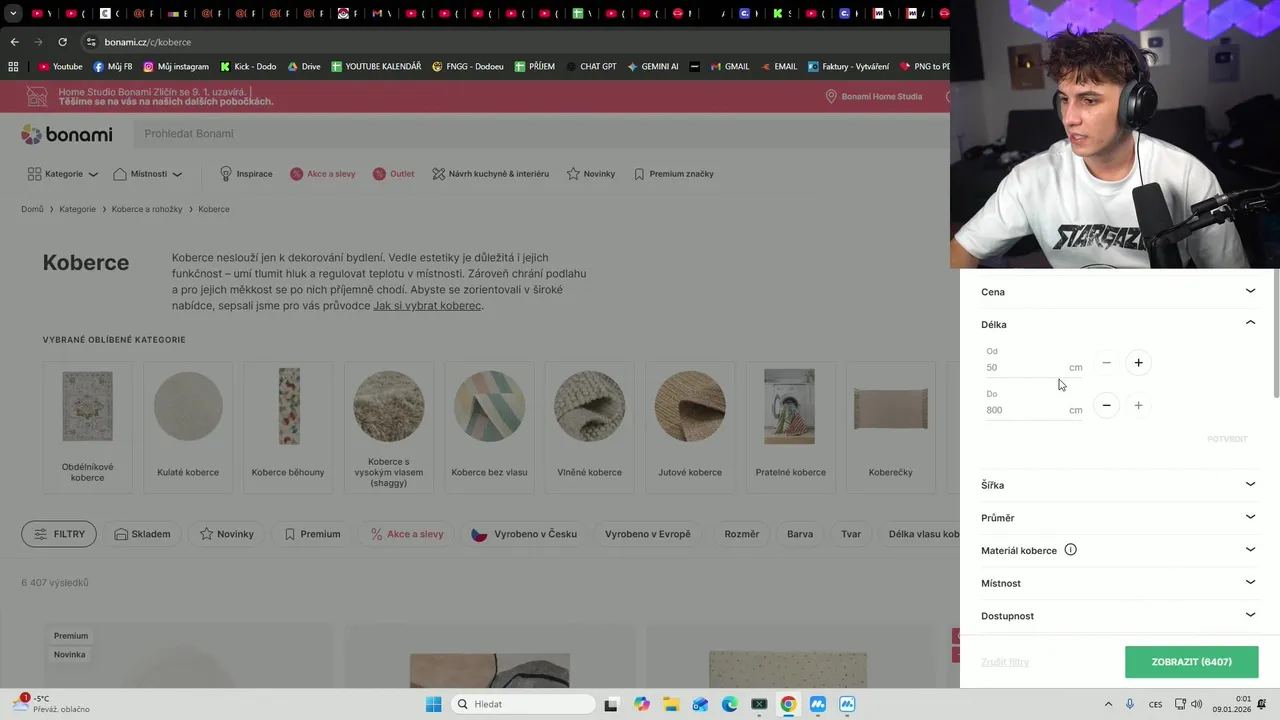
Task: Click the Prohledat Bonami search box
Action: pos(540,134)
